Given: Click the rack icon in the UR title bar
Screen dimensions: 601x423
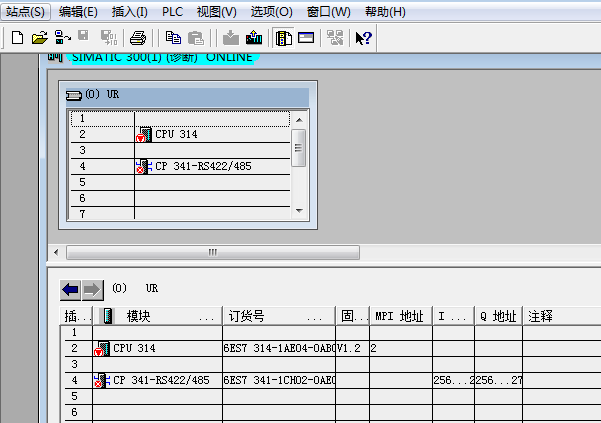Looking at the screenshot, I should (x=74, y=95).
